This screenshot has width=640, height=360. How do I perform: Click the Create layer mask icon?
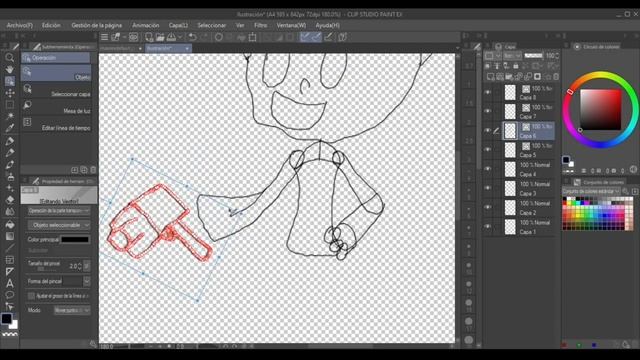[538, 76]
